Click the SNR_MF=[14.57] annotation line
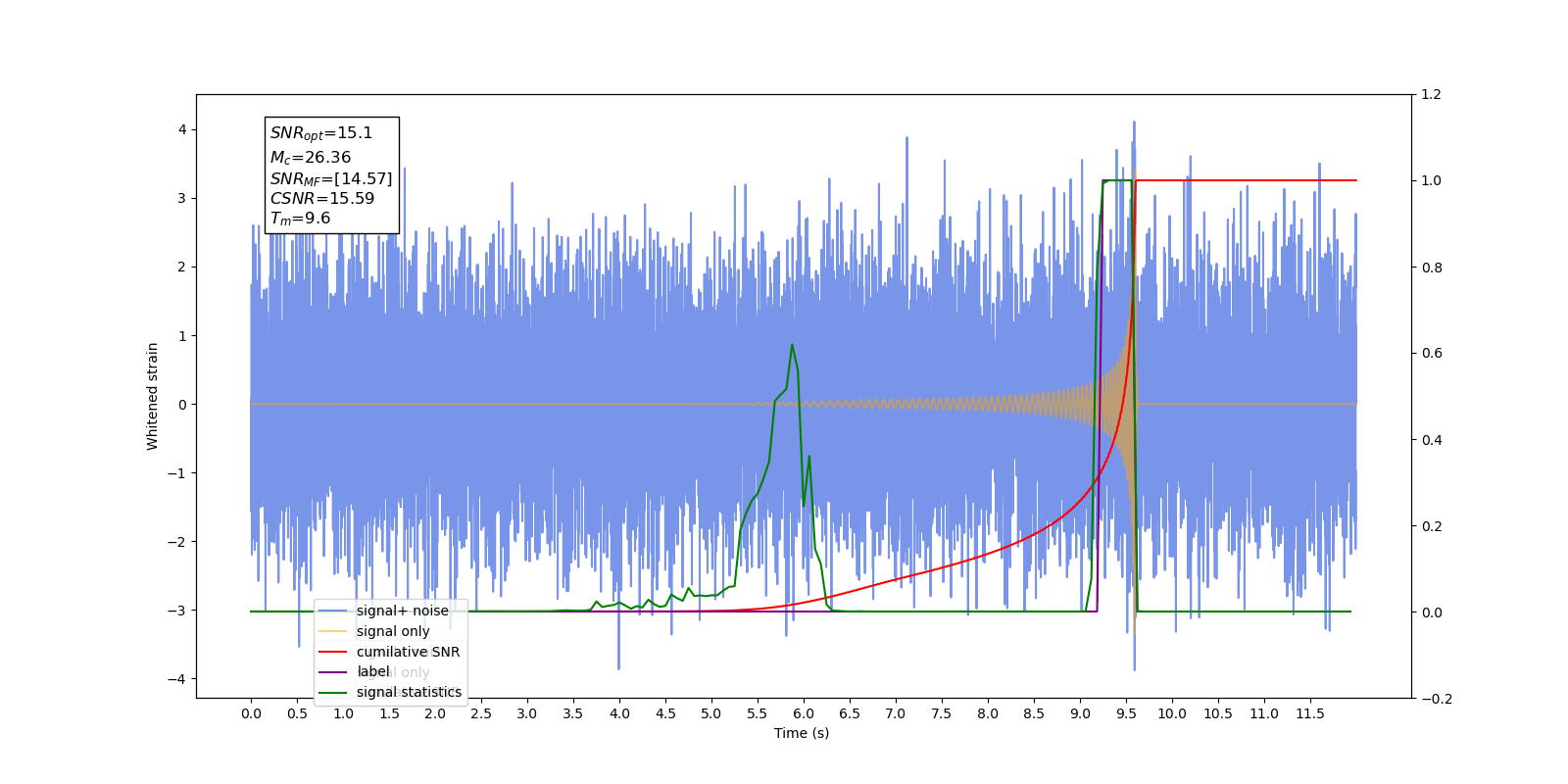The image size is (1568, 784). pos(331,178)
